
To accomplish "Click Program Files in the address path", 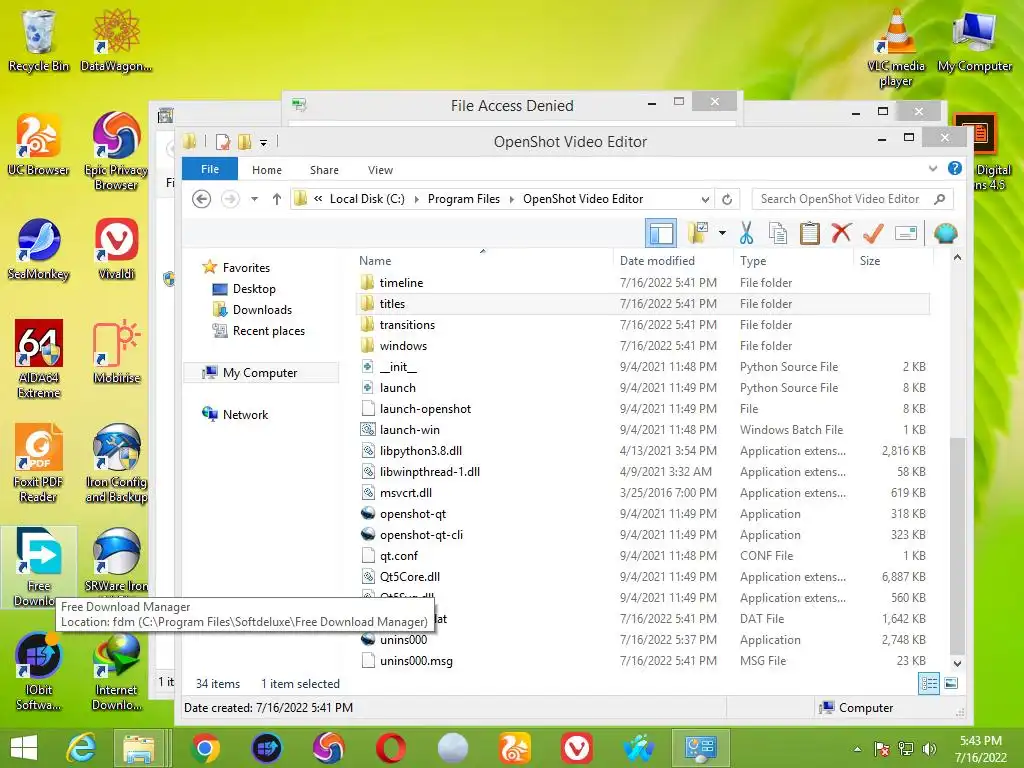I will coord(464,199).
